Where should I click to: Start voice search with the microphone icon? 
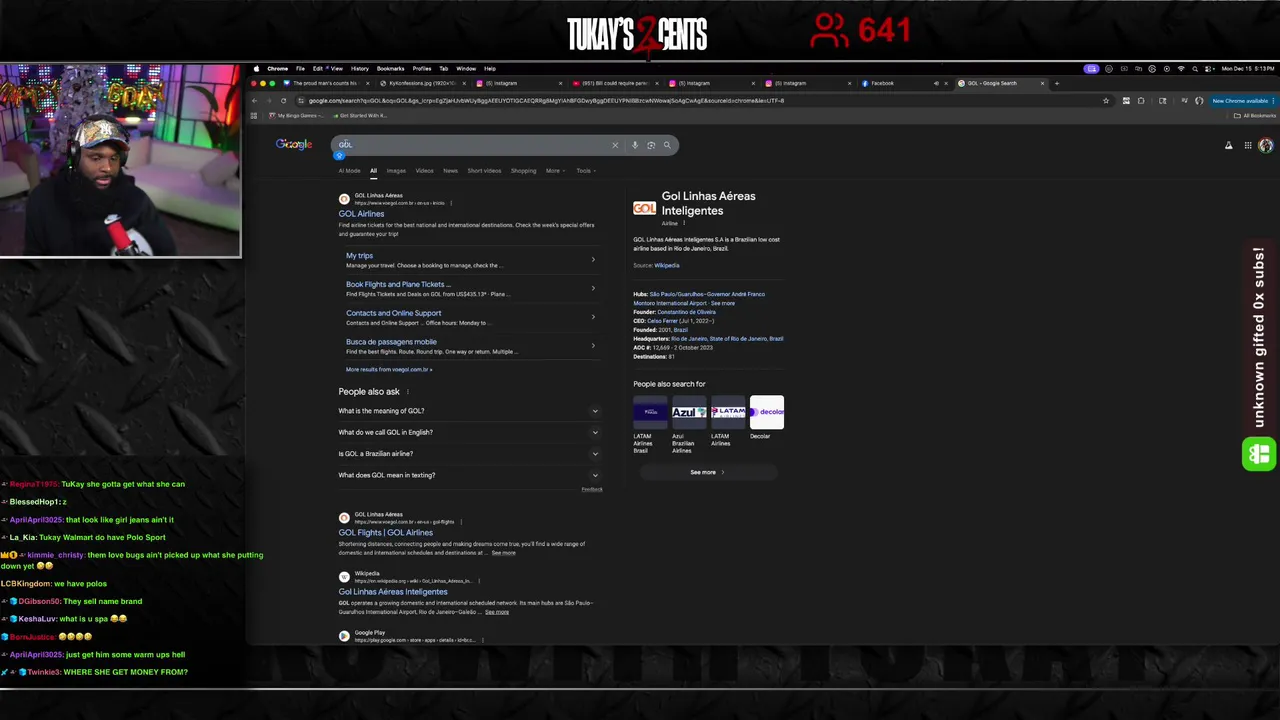634,145
